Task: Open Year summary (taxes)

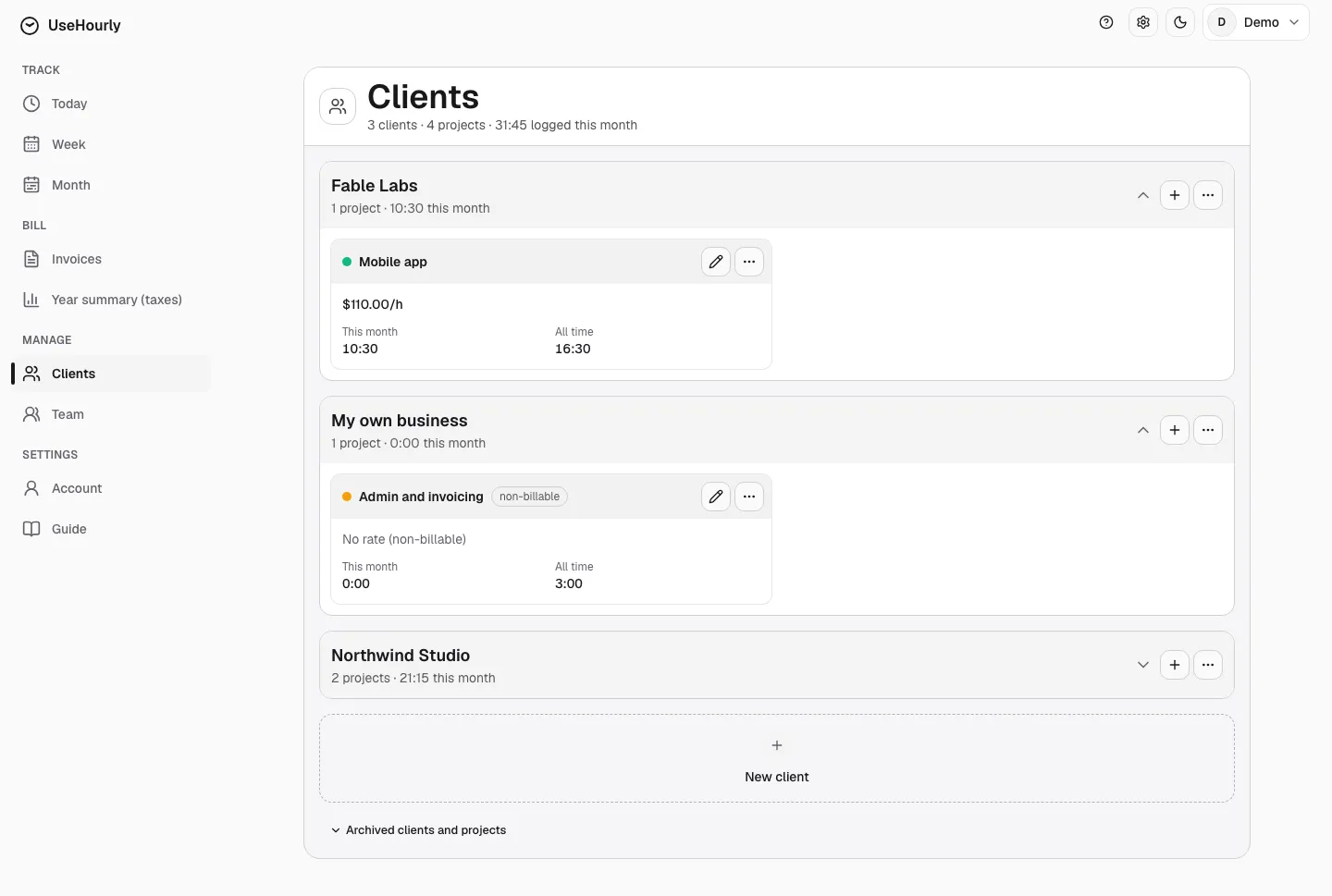Action: click(x=111, y=300)
